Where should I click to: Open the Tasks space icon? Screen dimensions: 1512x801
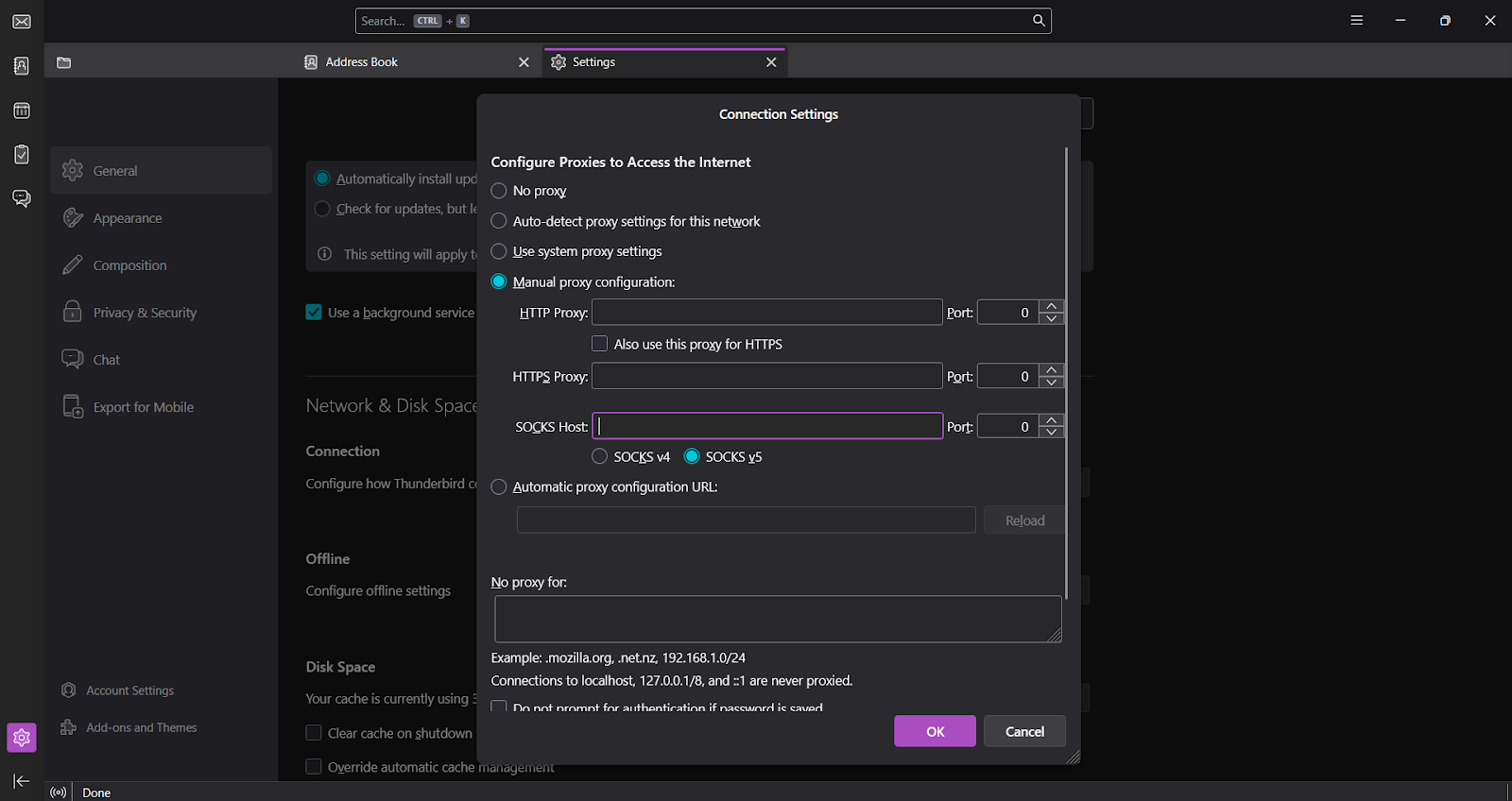22,154
